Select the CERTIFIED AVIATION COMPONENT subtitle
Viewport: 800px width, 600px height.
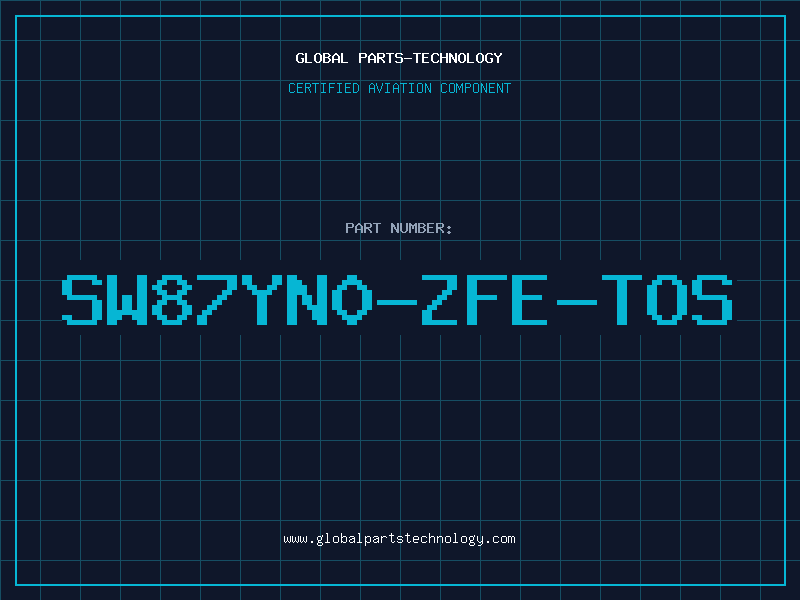399,88
